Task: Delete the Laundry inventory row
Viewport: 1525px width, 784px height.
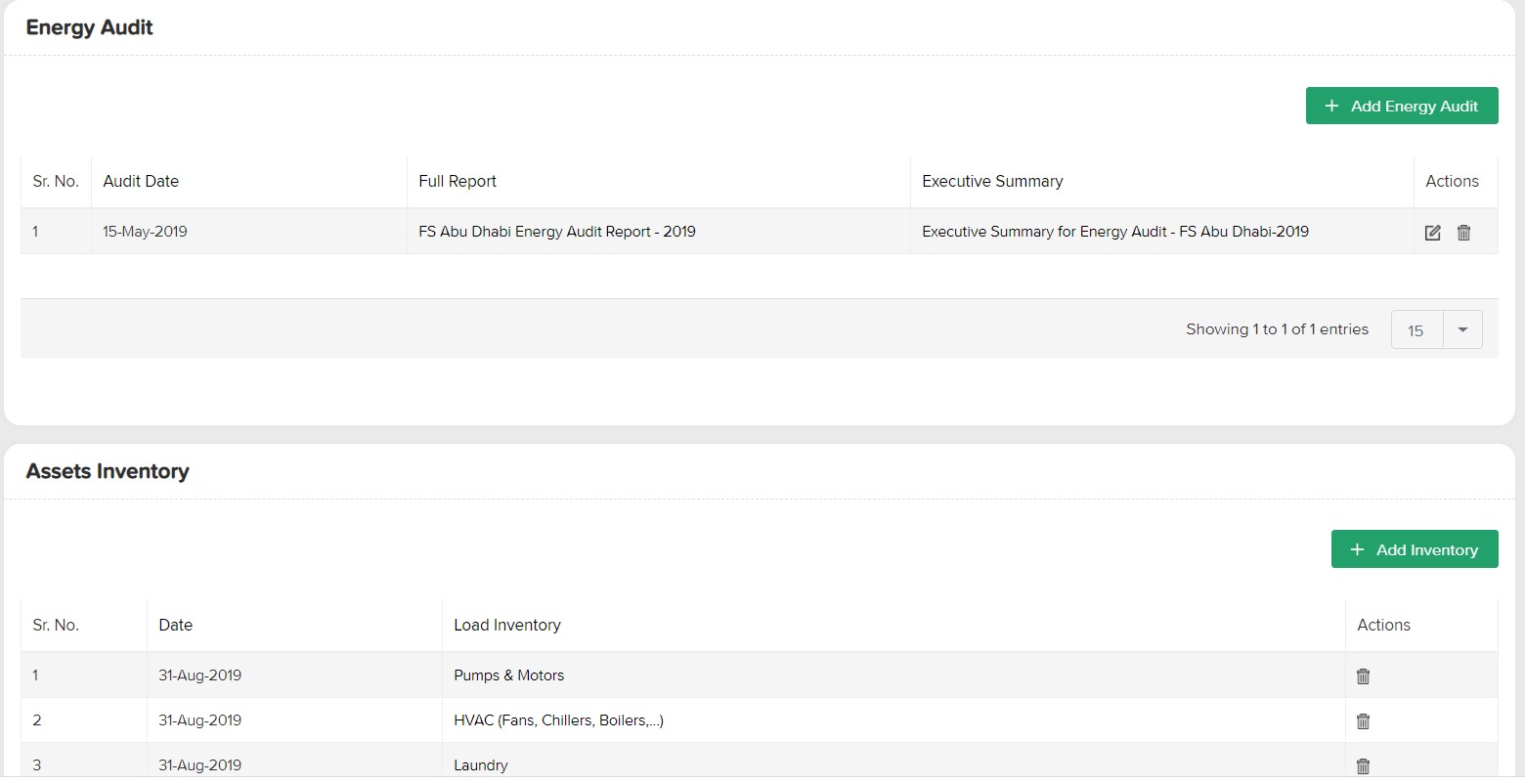Action: [1363, 766]
